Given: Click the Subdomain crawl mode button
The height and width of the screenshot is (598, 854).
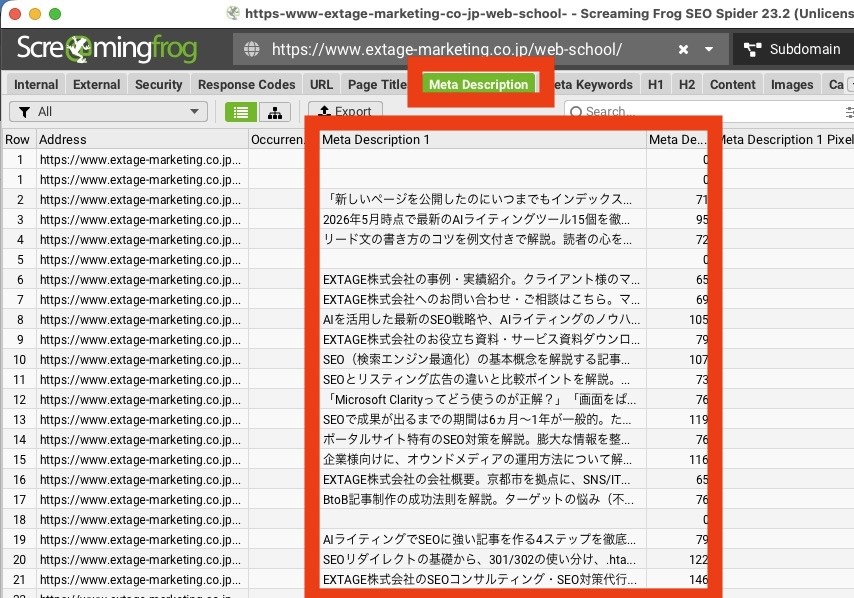Looking at the screenshot, I should pos(794,50).
